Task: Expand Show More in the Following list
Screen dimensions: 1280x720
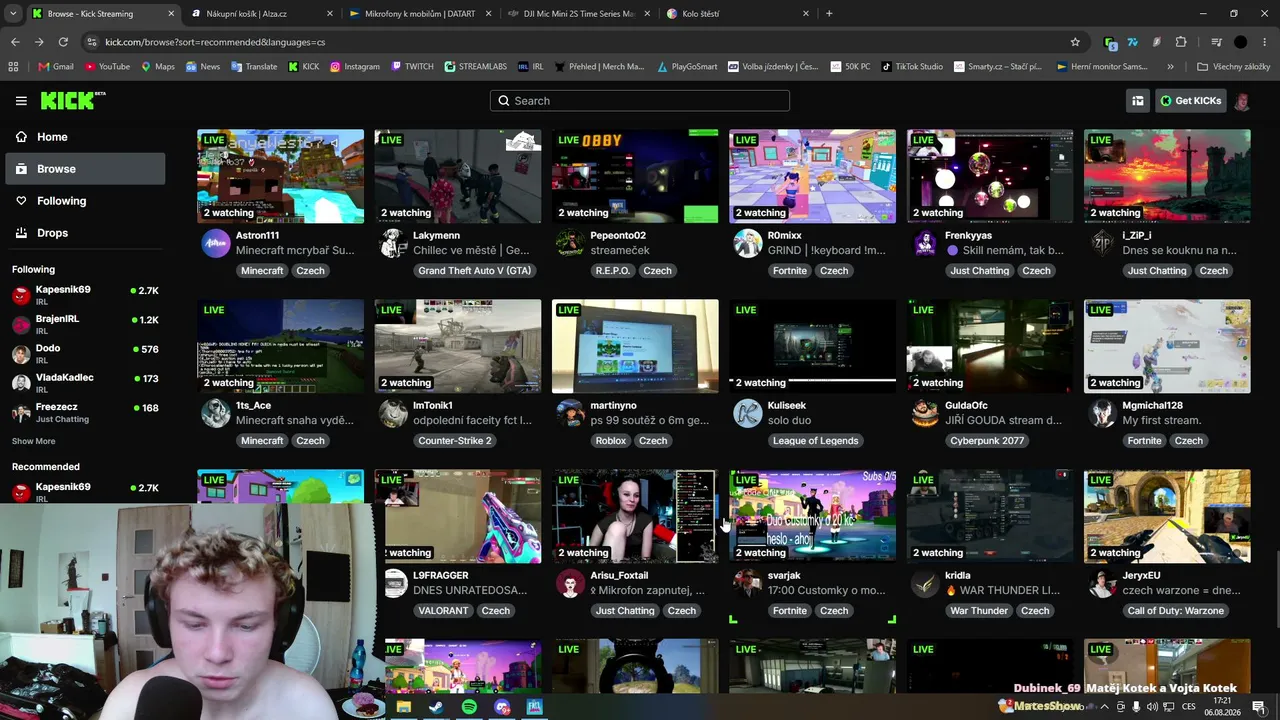Action: [x=34, y=441]
